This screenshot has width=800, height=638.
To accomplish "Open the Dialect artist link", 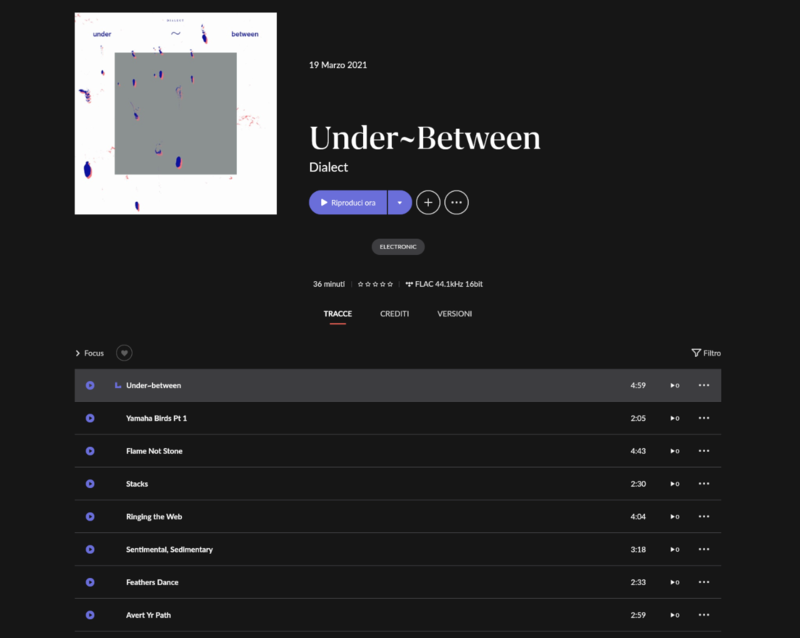I will 328,167.
